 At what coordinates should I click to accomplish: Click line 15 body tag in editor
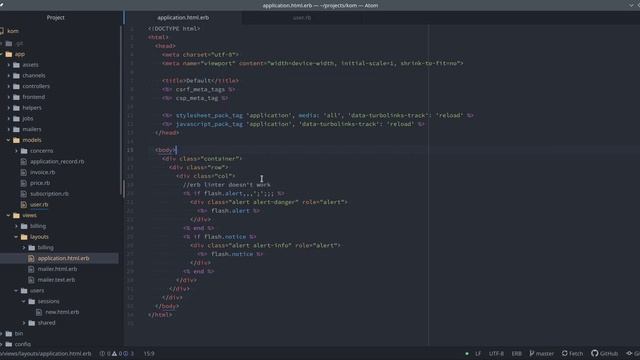[x=166, y=150]
